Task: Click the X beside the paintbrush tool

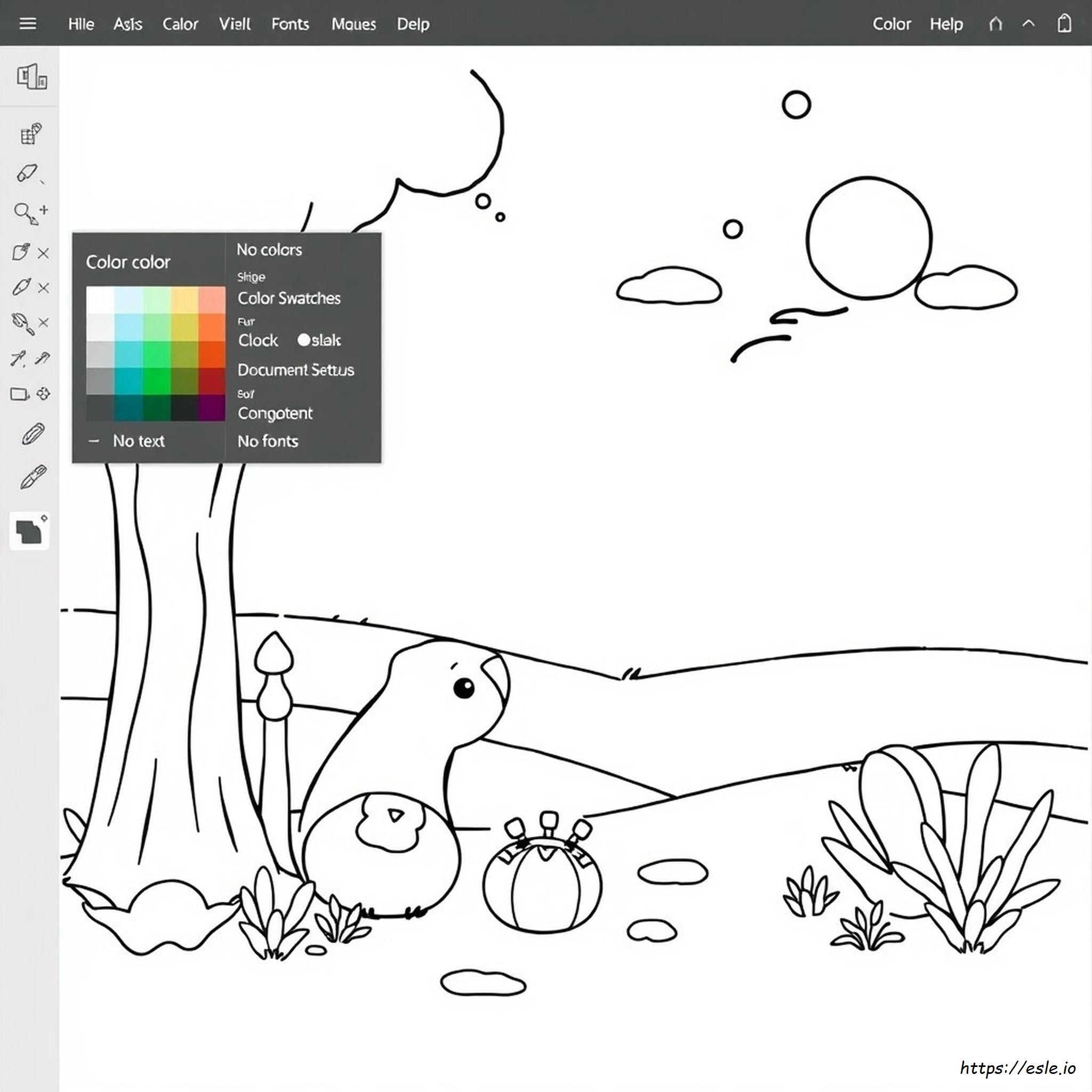Action: click(x=44, y=323)
